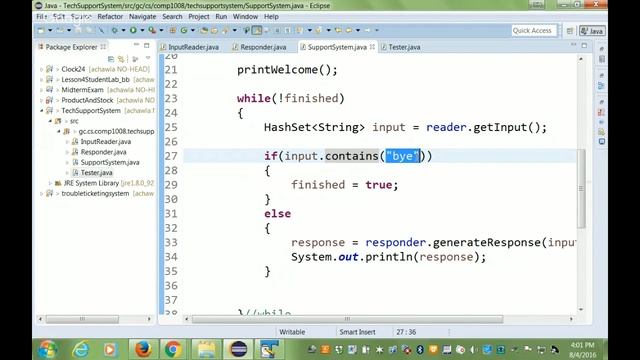
Task: Click the green Run toolbar icon
Action: 133,30
